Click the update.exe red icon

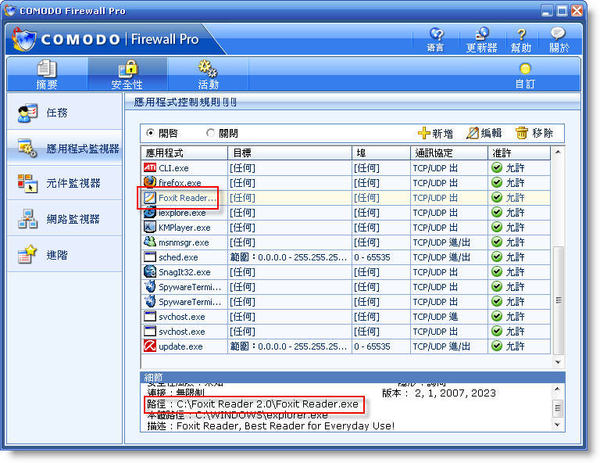point(150,346)
